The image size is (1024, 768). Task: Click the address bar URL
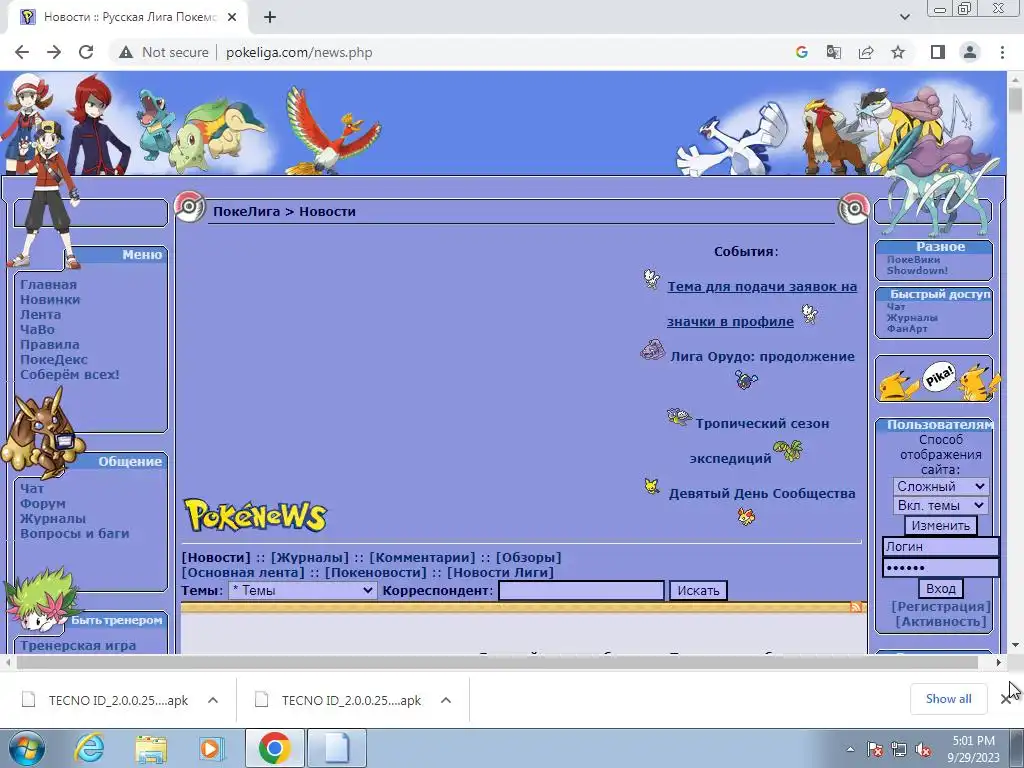[x=299, y=52]
